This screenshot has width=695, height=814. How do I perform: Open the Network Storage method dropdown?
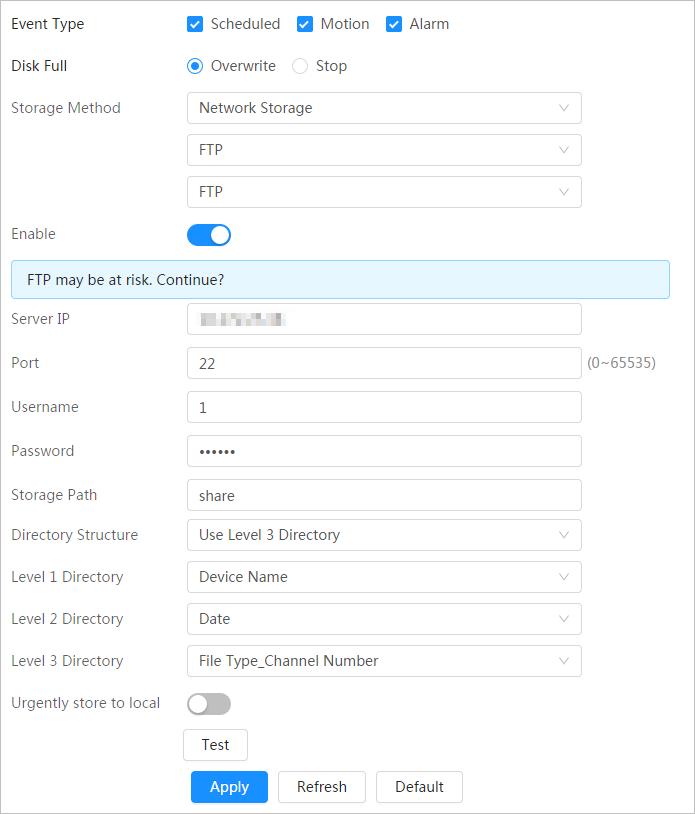[x=384, y=108]
